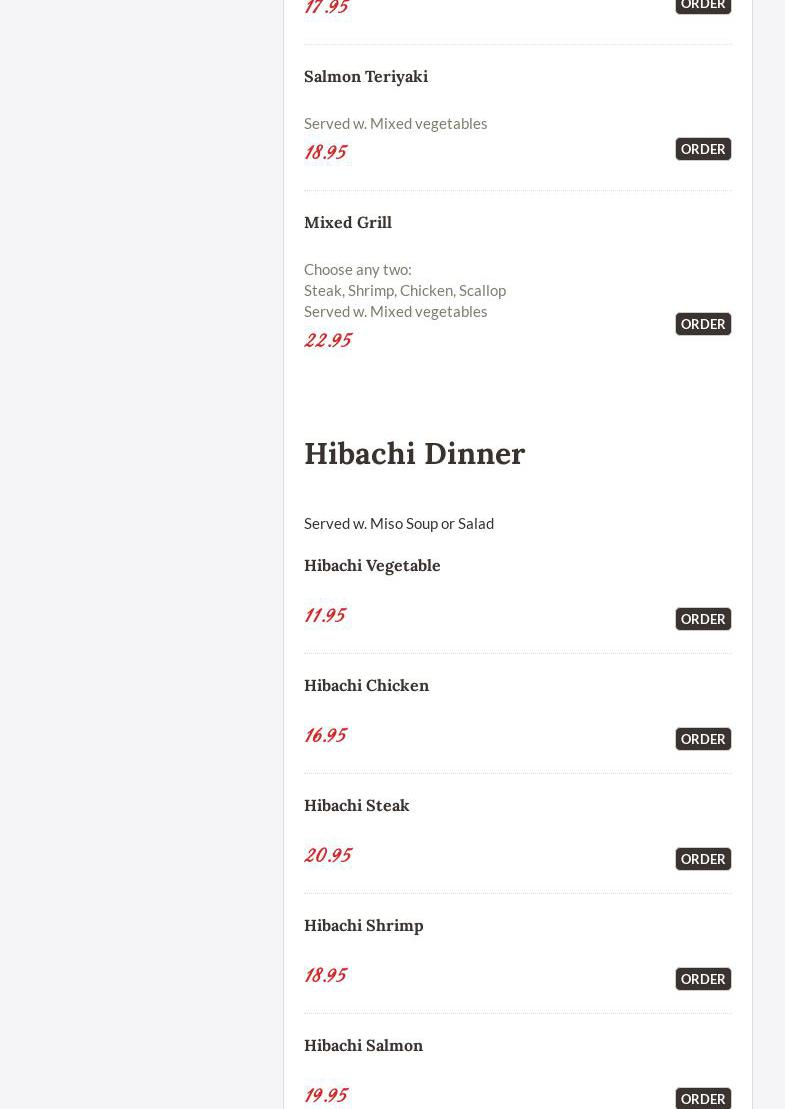
Task: Click the Hibachi Salmon title
Action: 364,1045
